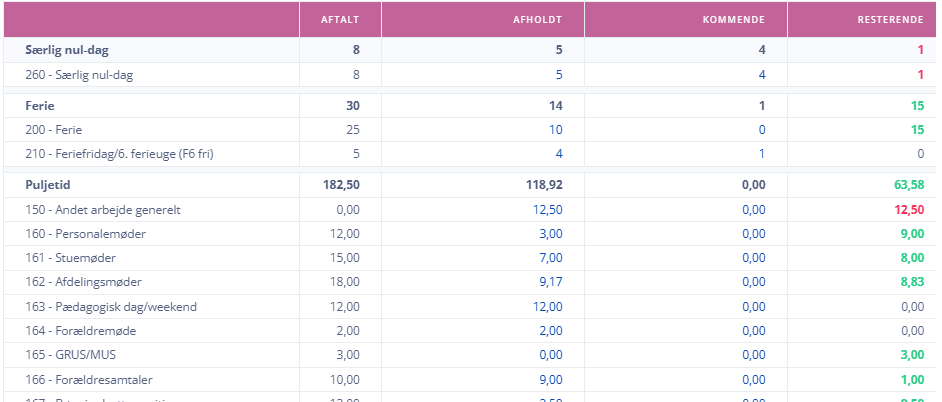Open afholdt 12,00 for Pædagogisk dag/weekend

point(547,307)
